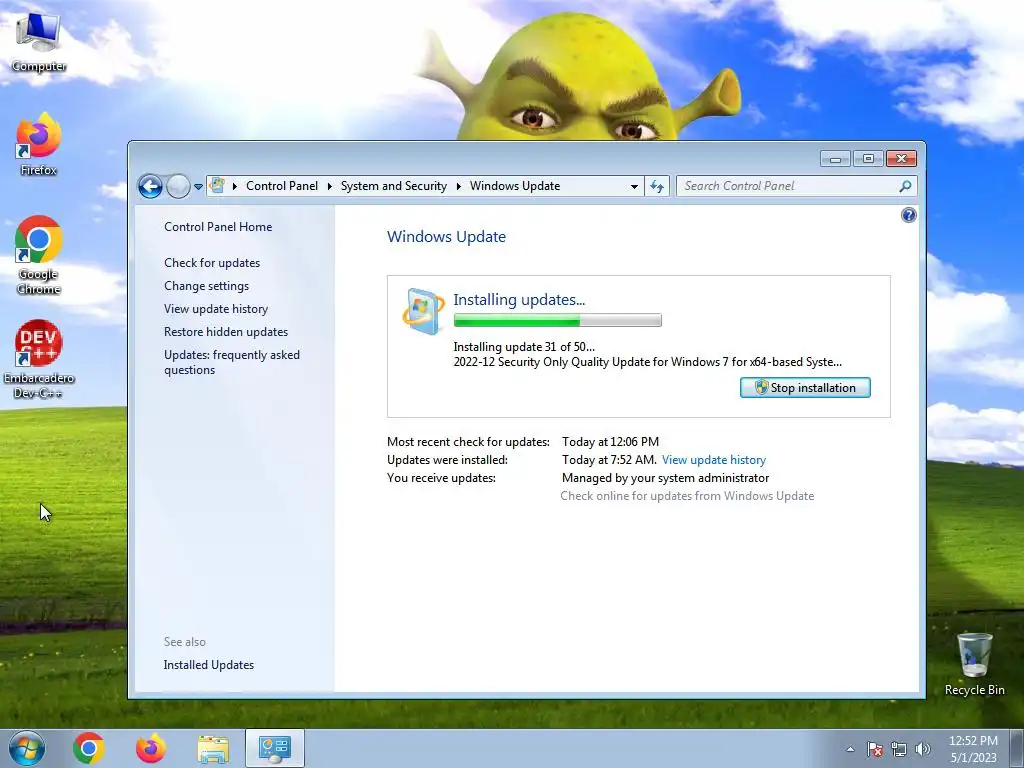Expand the arrow after Control Panel breadcrumb
Image resolution: width=1024 pixels, height=768 pixels.
[329, 186]
